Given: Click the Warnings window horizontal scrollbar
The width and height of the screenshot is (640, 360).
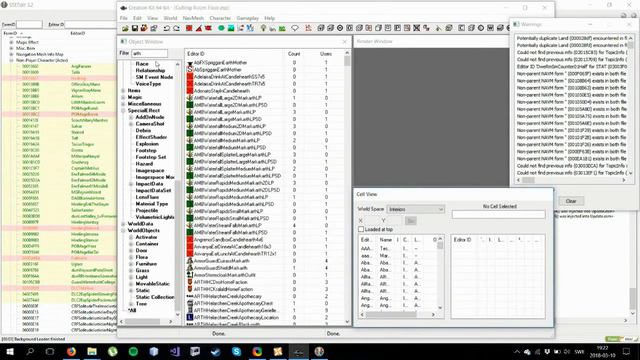Looking at the screenshot, I should [x=571, y=180].
